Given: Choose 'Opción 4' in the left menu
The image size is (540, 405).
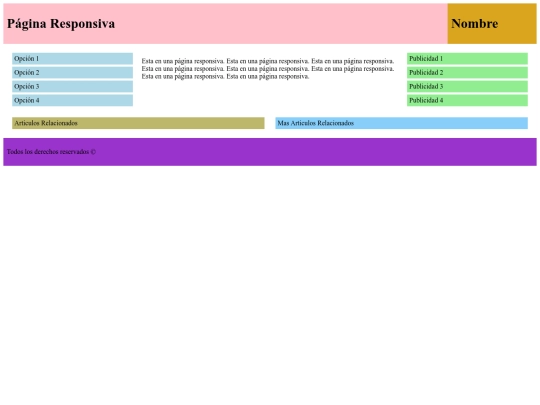Looking at the screenshot, I should [x=72, y=100].
